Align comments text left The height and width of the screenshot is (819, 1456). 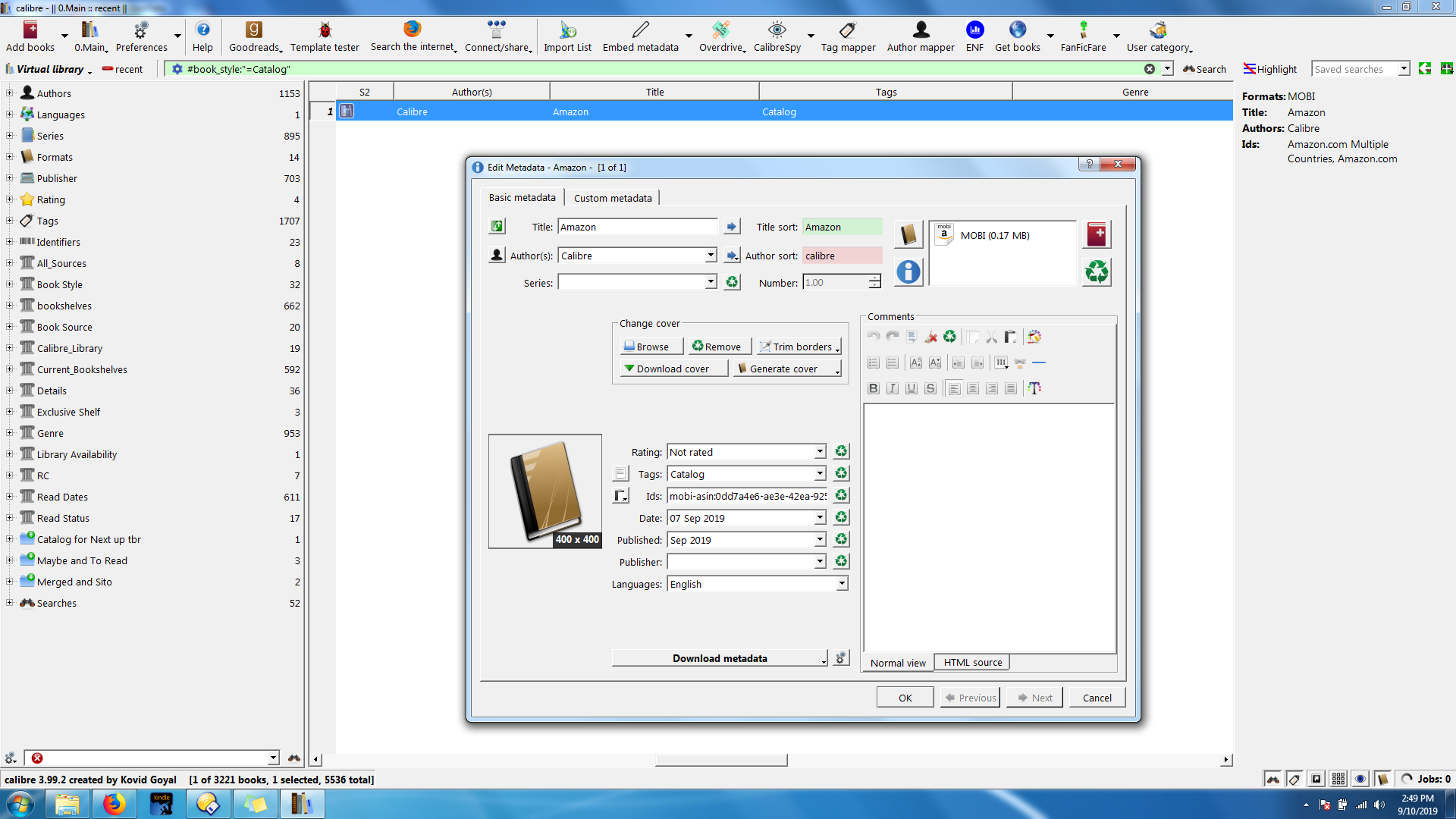[954, 388]
